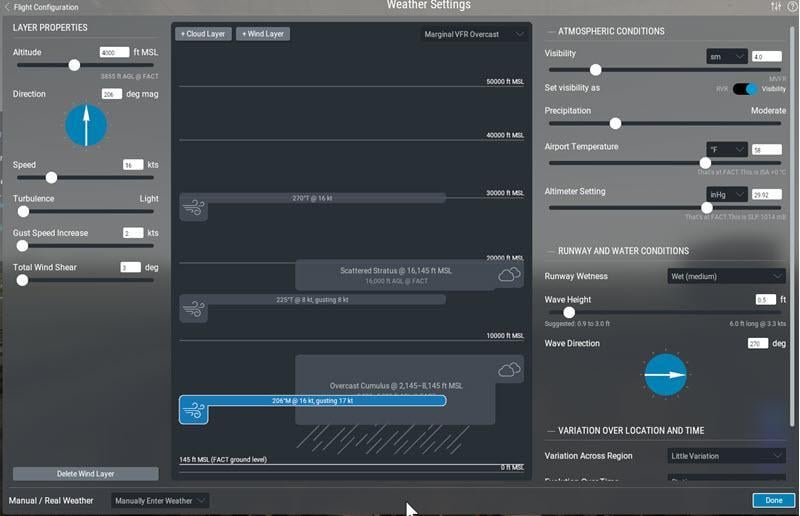Viewport: 800px width, 516px height.
Task: Click the wind direction compass dial
Action: coord(86,126)
